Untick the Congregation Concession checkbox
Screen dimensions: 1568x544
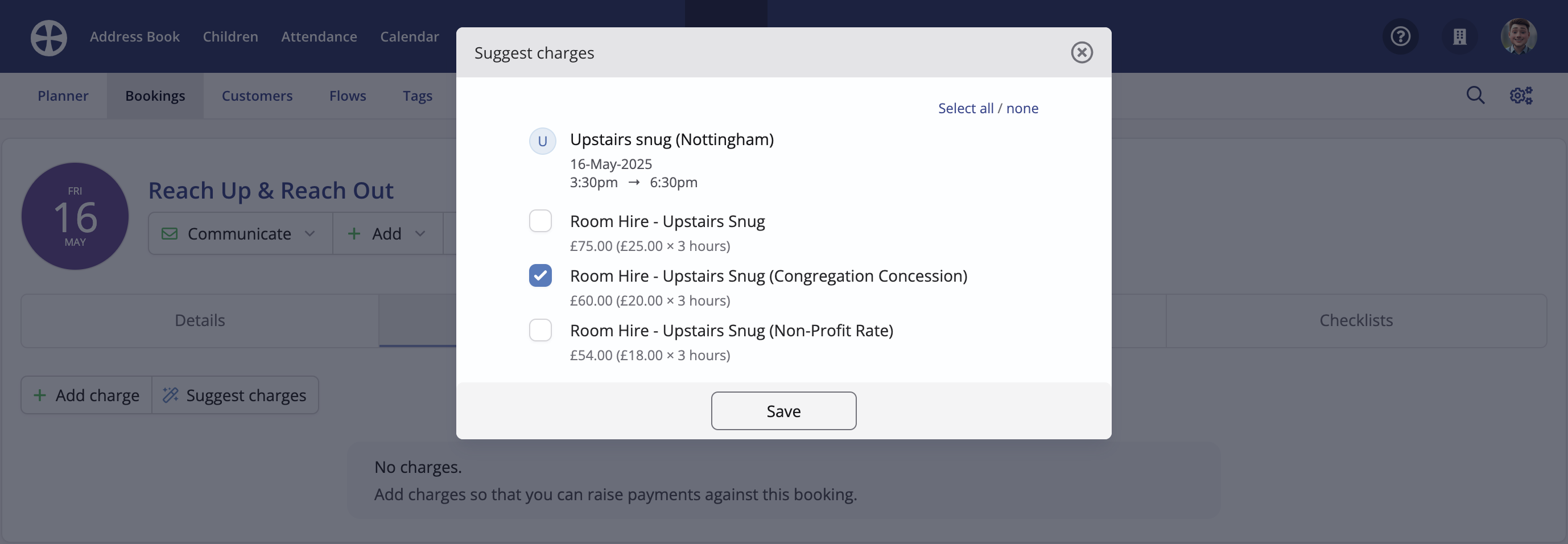[x=540, y=275]
